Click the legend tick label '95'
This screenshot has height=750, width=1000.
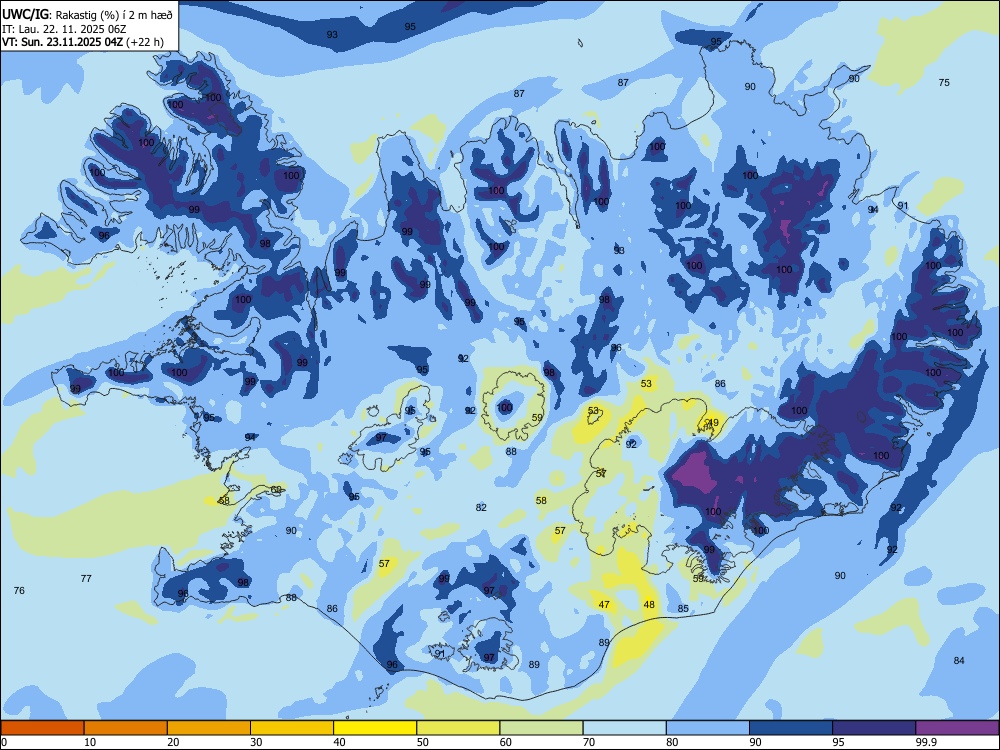point(839,742)
